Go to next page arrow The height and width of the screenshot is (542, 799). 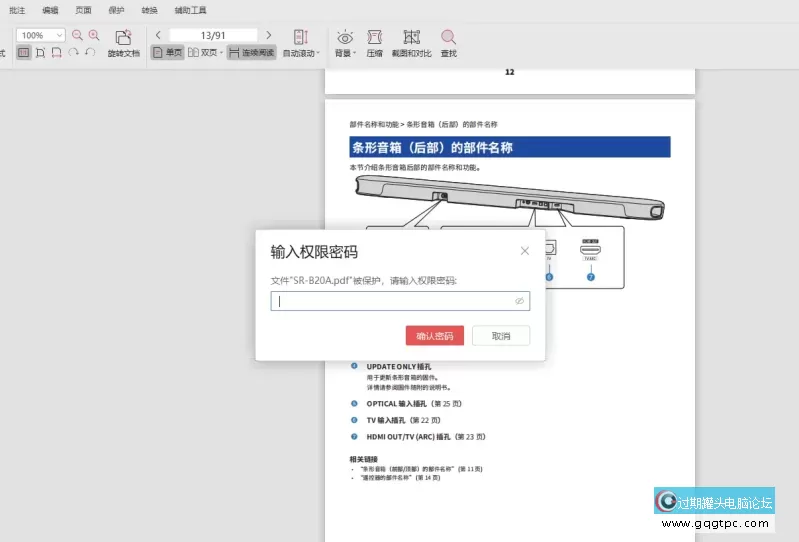(x=269, y=35)
